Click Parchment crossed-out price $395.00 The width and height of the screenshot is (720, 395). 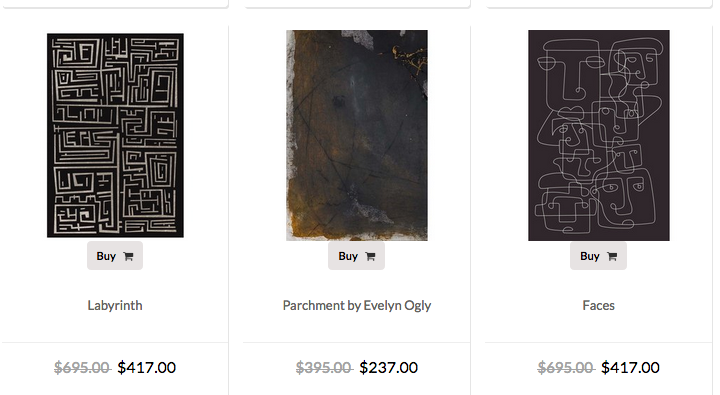pos(324,367)
